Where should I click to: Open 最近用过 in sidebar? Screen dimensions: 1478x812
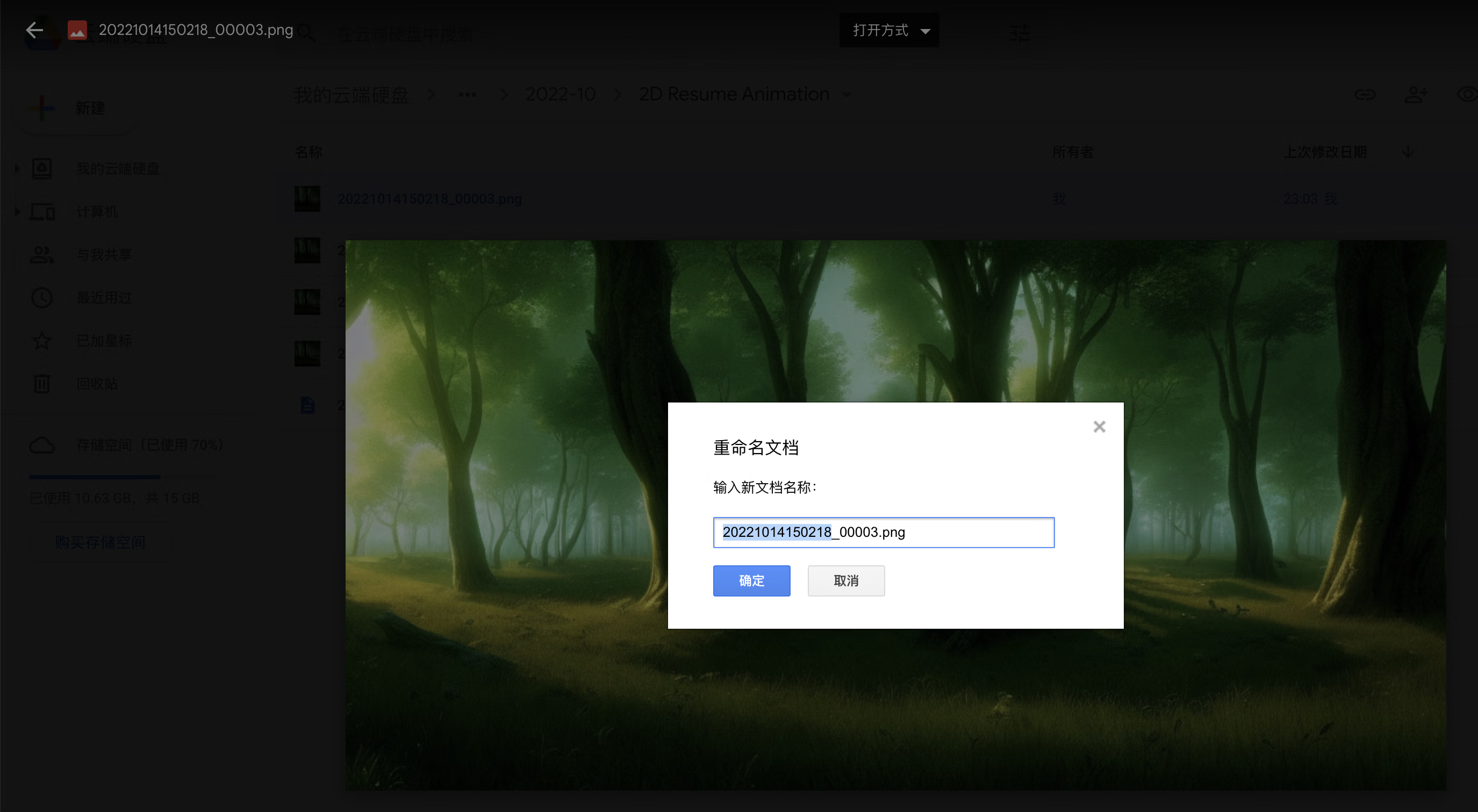point(104,298)
